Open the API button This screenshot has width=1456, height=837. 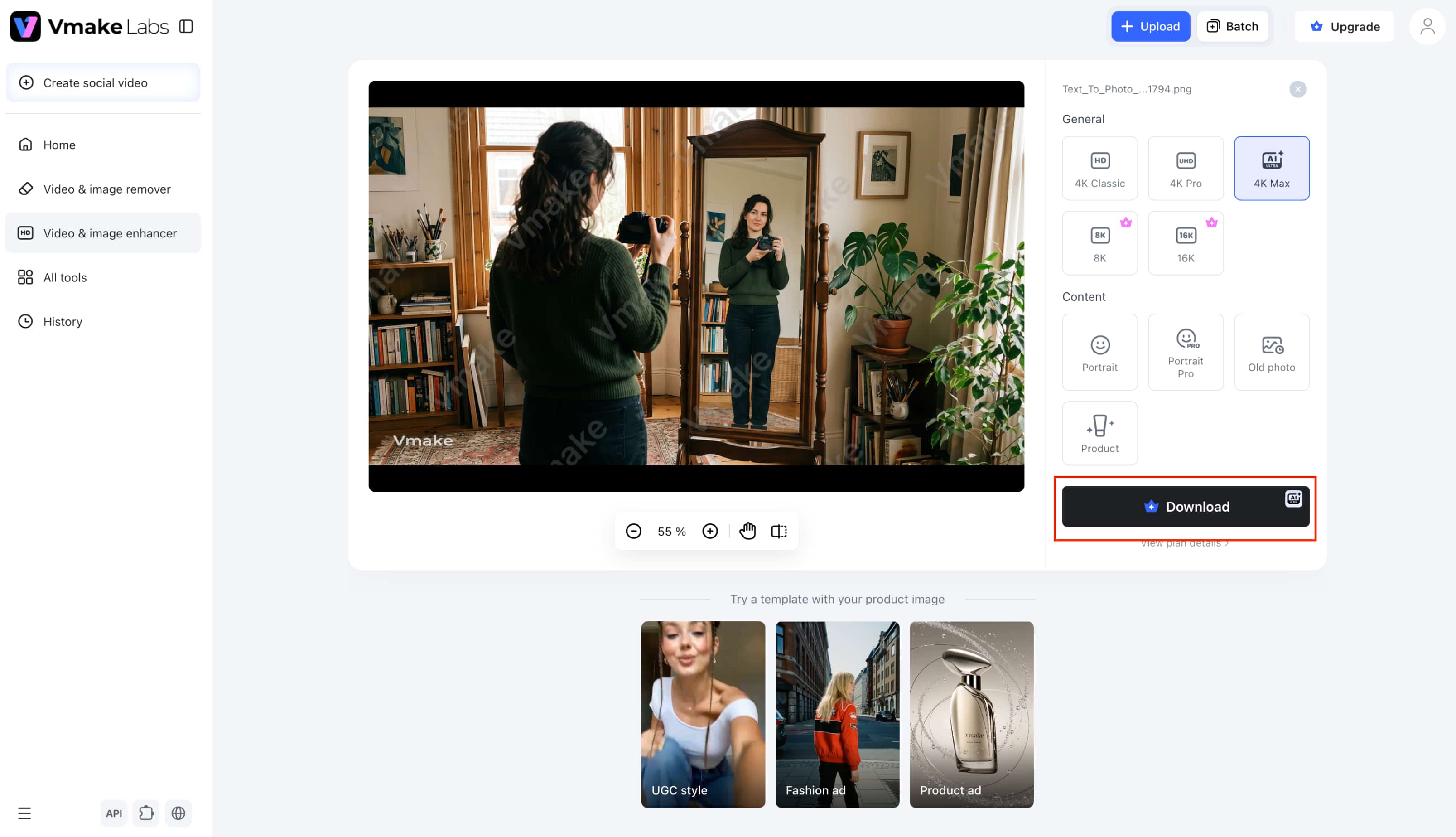click(114, 813)
